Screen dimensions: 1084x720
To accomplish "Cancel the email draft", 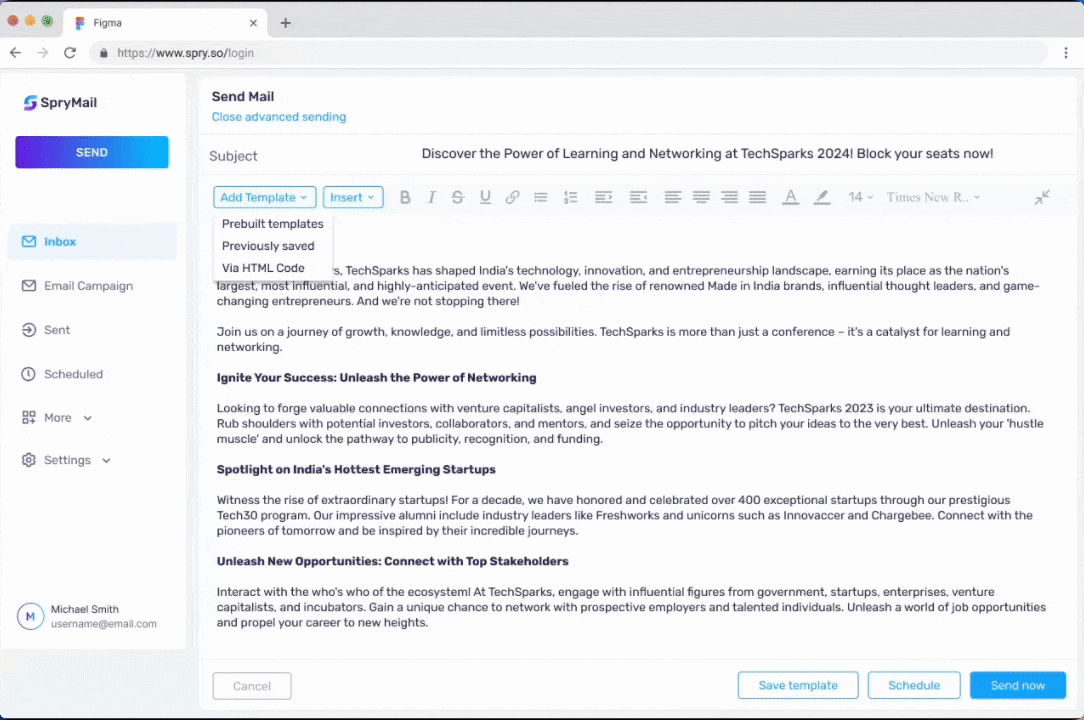I will click(x=252, y=686).
